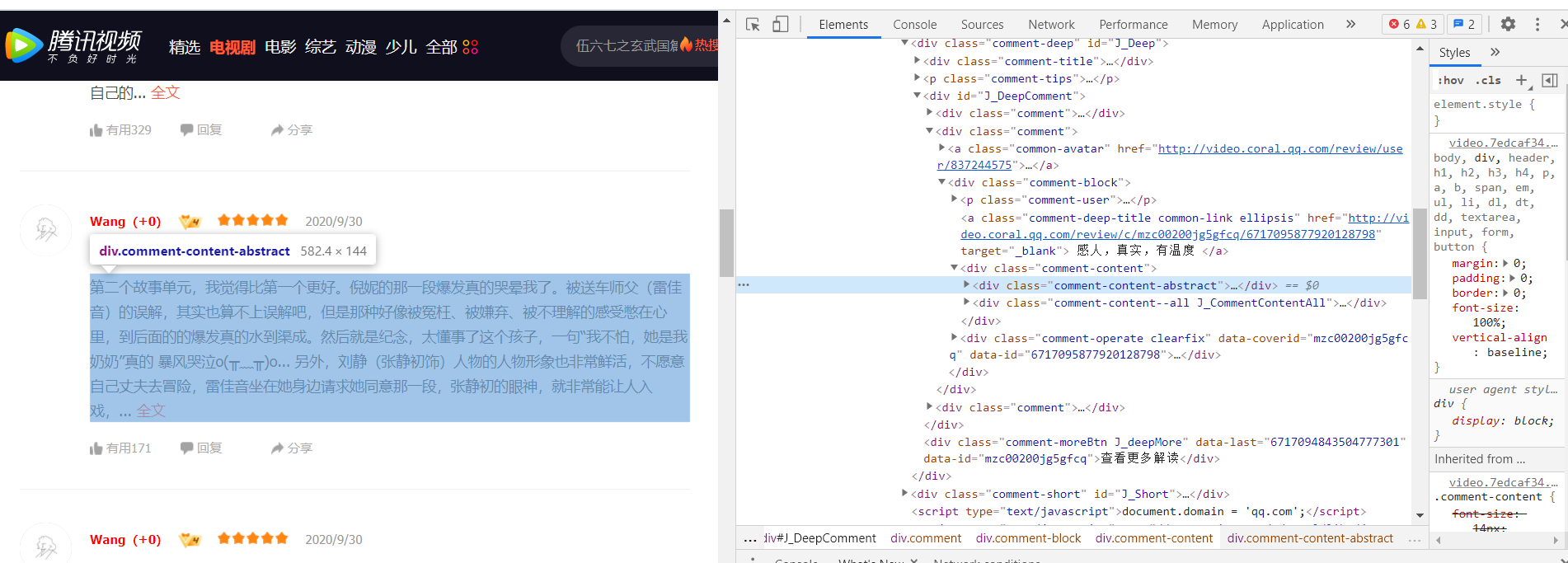The image size is (1568, 563).
Task: Switch to the Memory tab
Action: [x=1214, y=25]
